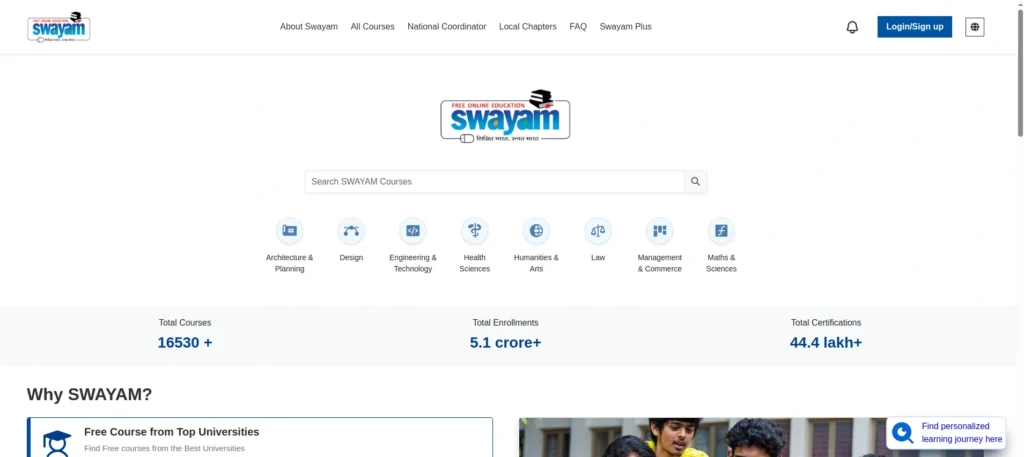Click the Total Enrollments label
This screenshot has width=1024, height=457.
(505, 323)
